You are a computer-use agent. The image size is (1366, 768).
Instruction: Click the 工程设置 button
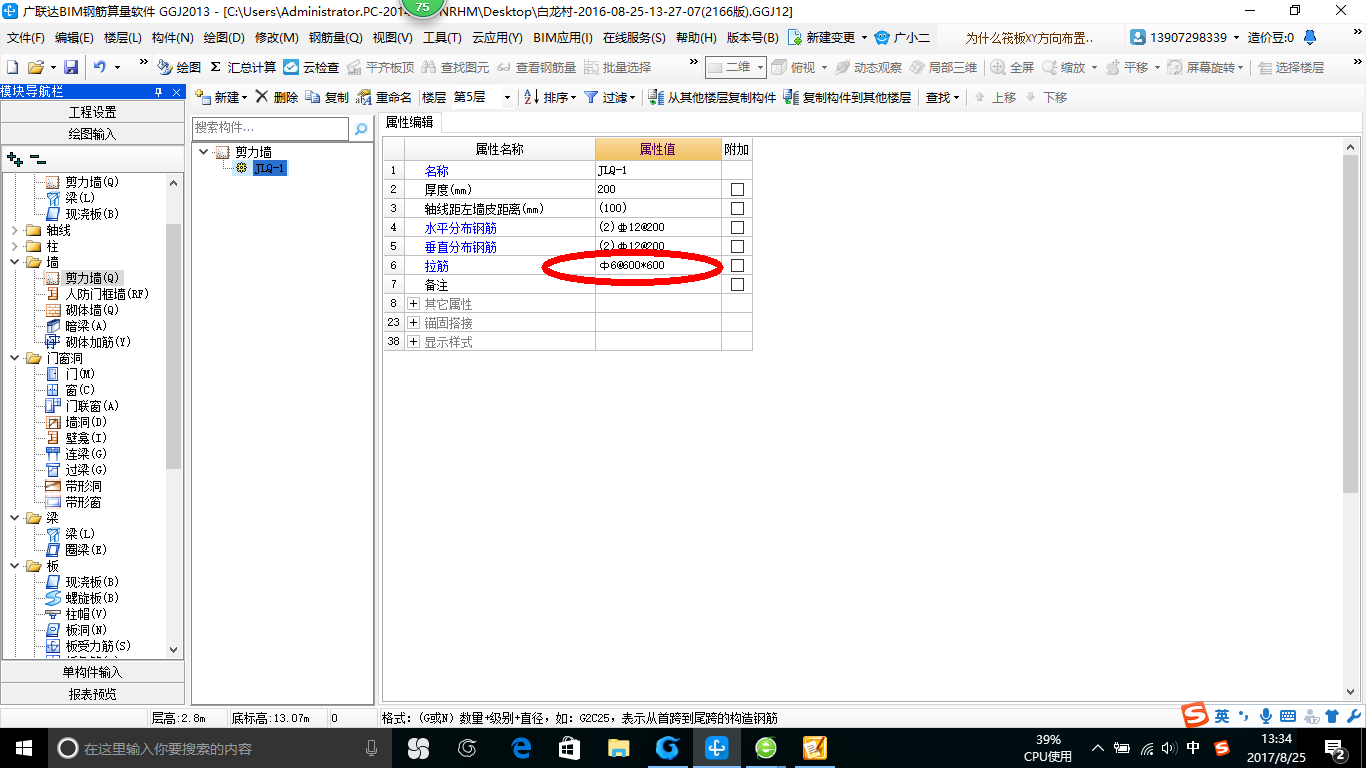point(92,112)
